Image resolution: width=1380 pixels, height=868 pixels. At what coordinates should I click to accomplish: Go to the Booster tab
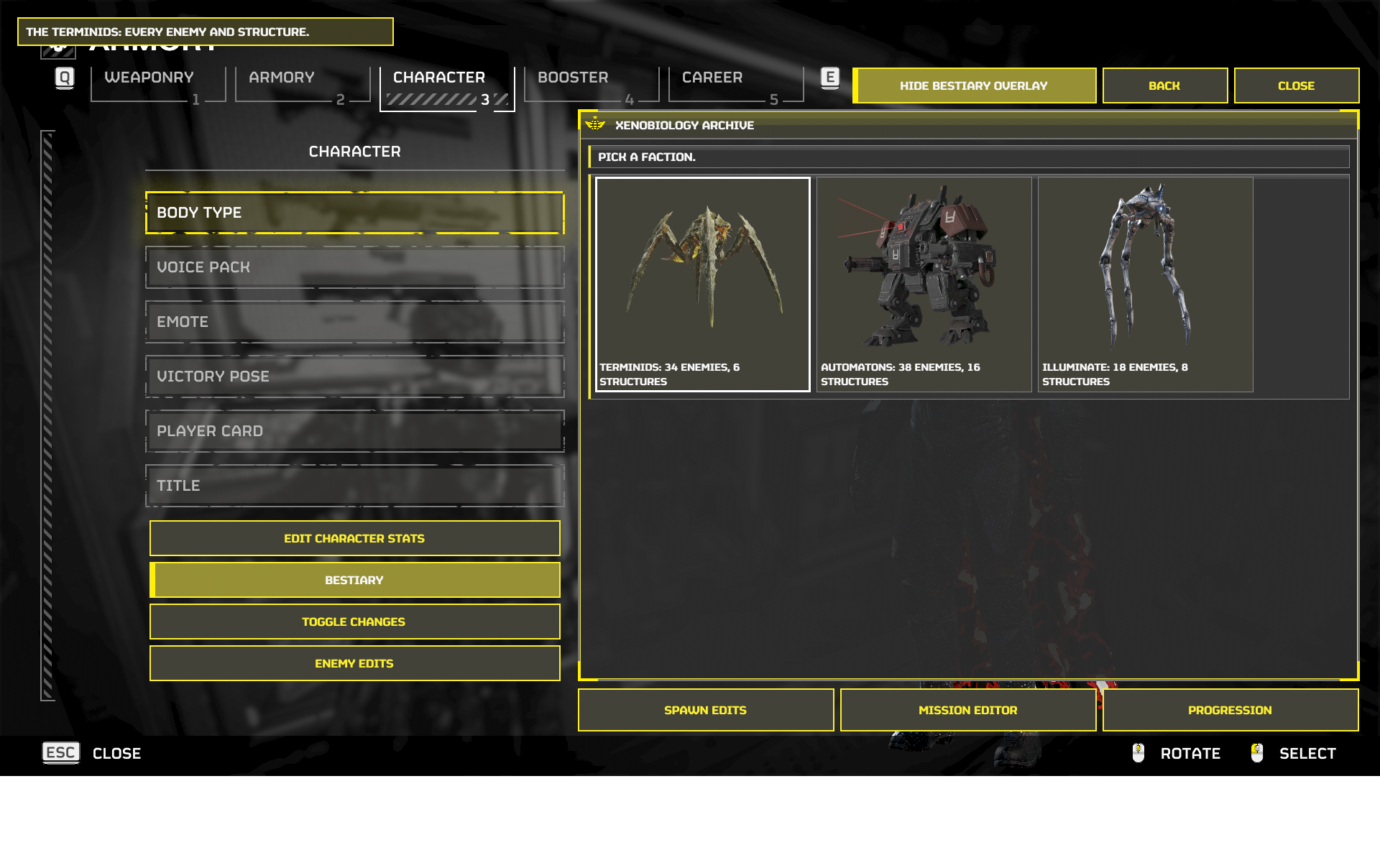(592, 85)
